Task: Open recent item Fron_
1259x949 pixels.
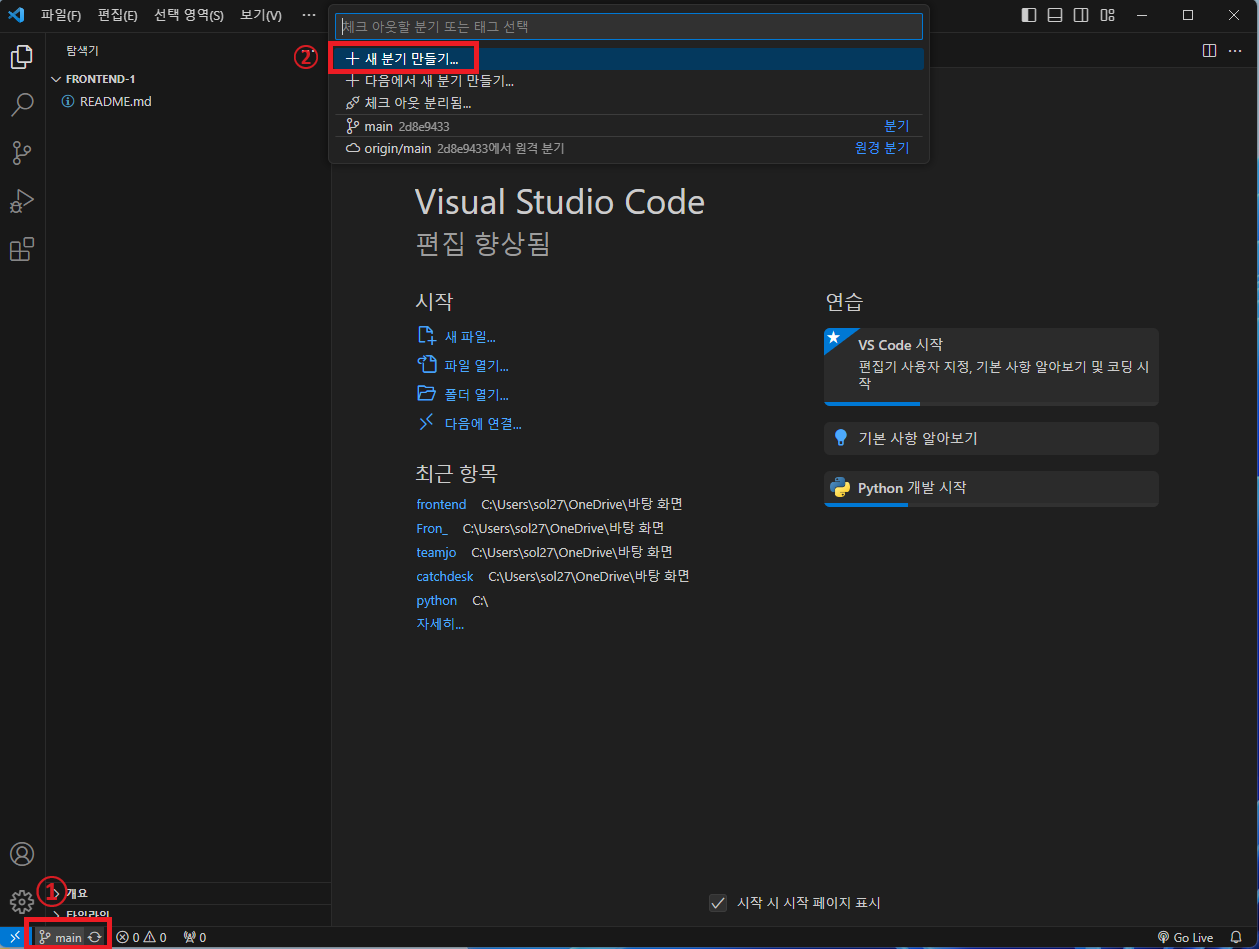Action: pyautogui.click(x=432, y=528)
